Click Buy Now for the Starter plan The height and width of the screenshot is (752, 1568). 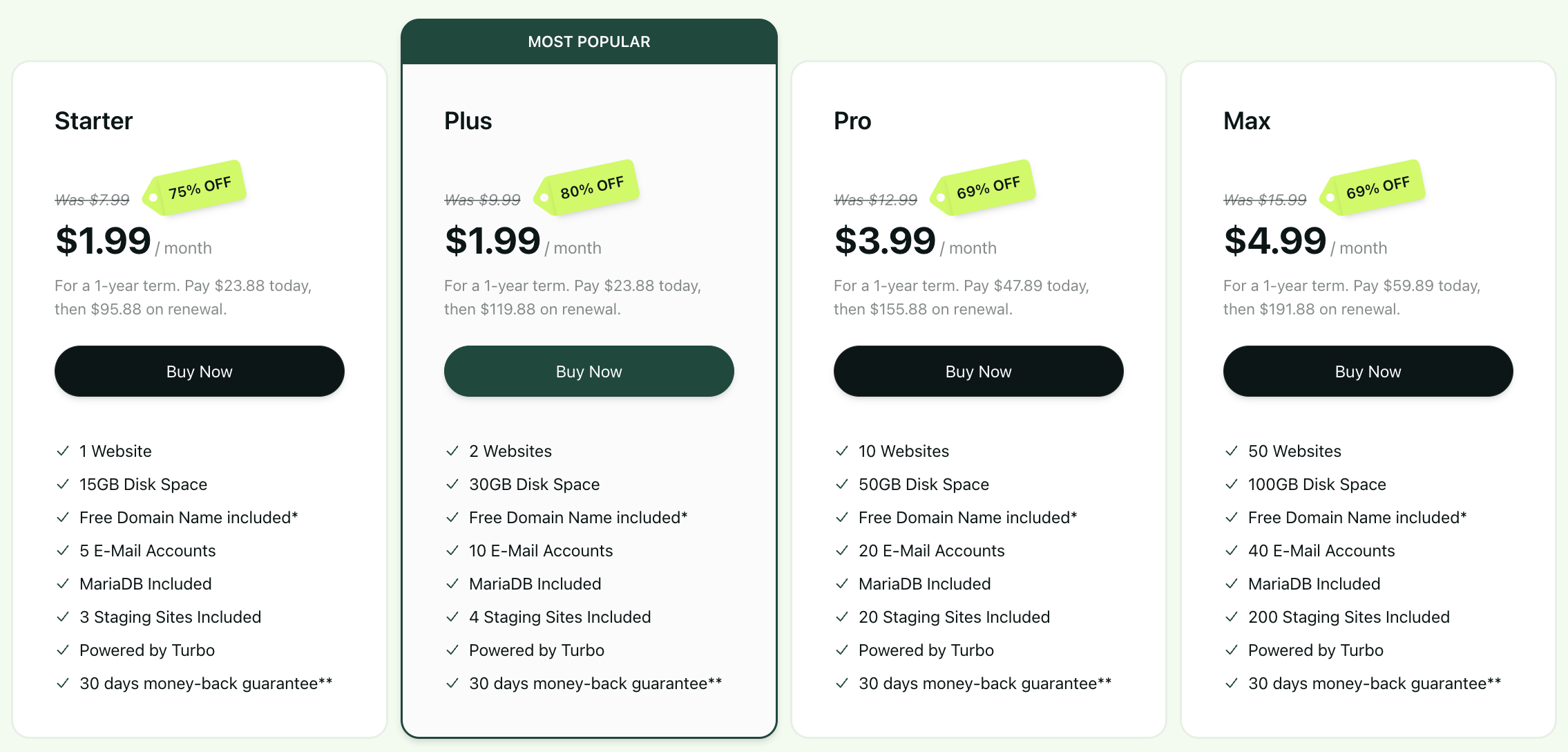pos(199,371)
